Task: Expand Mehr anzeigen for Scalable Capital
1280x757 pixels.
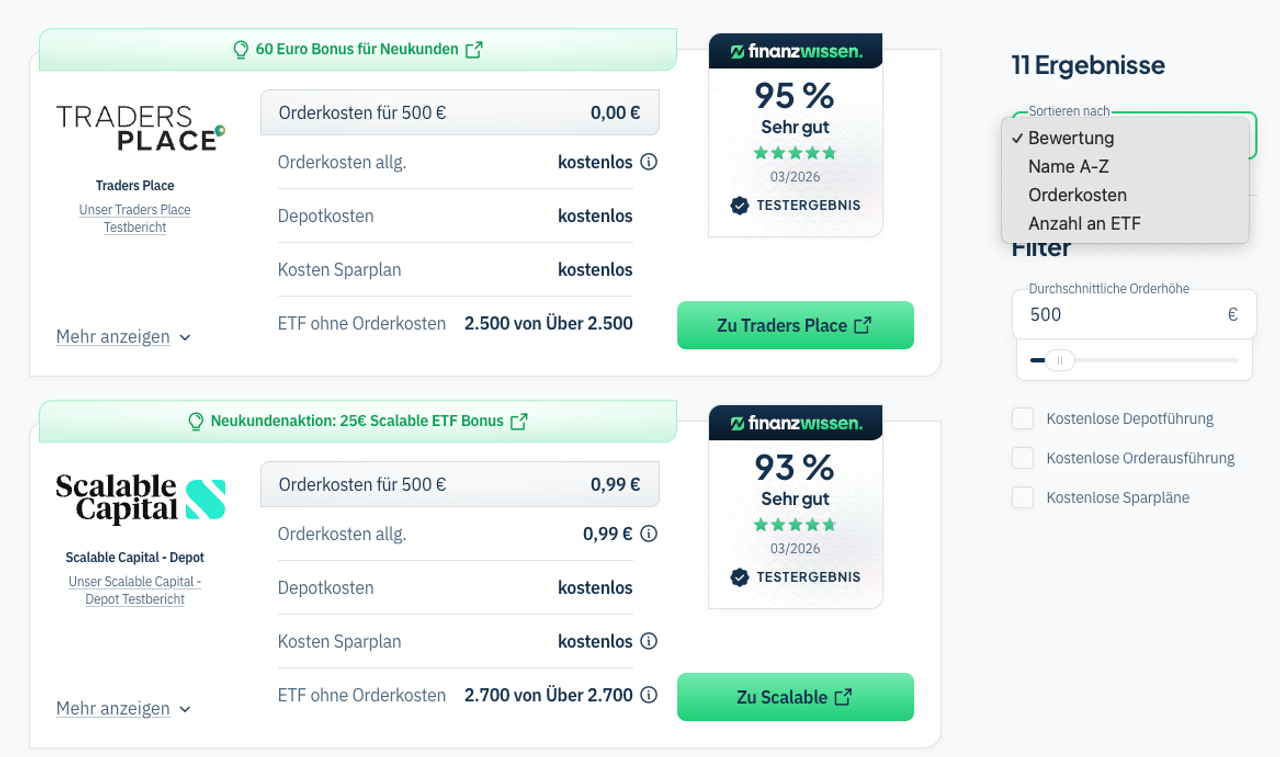Action: pyautogui.click(x=123, y=709)
